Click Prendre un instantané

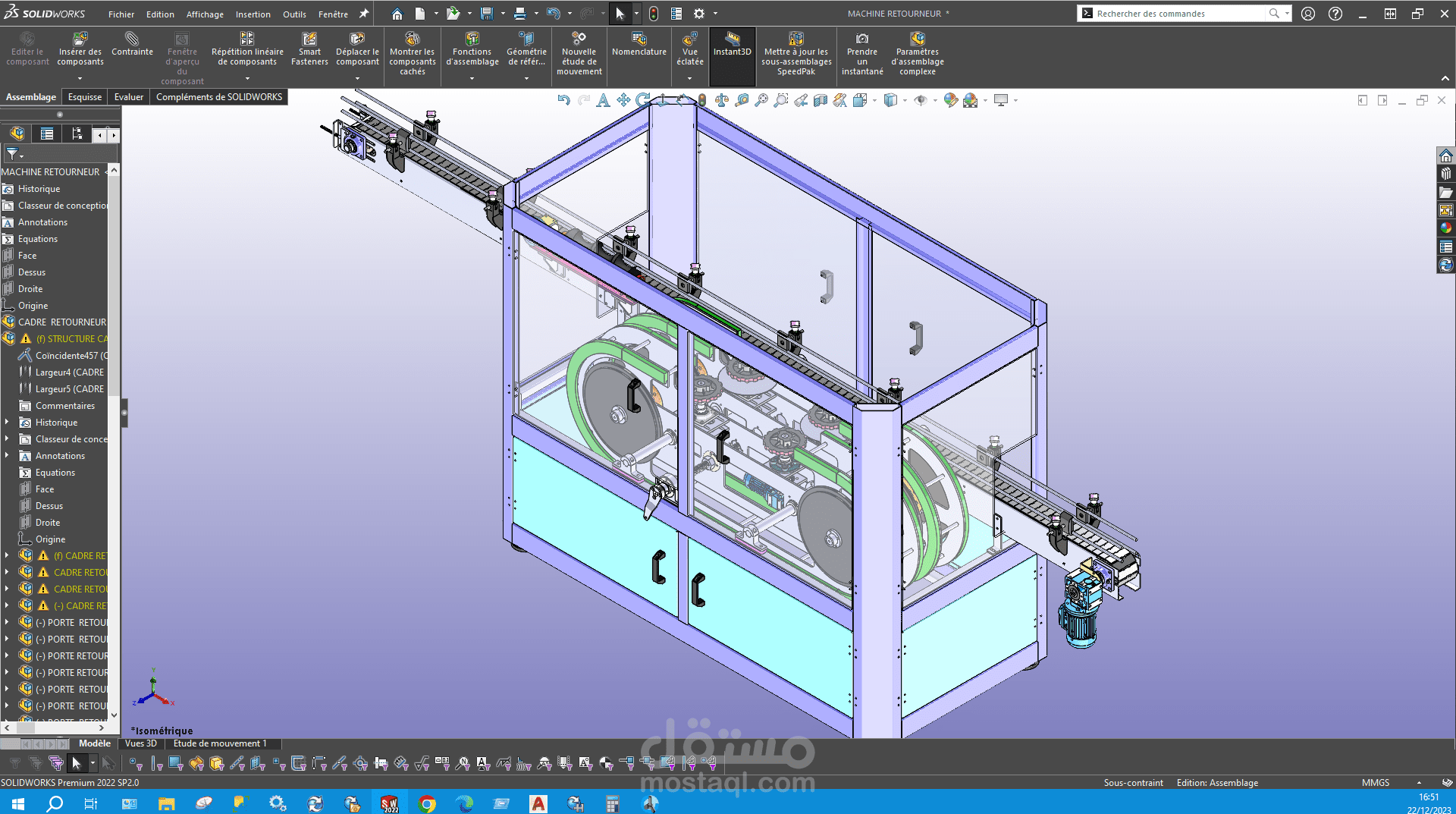[x=862, y=54]
